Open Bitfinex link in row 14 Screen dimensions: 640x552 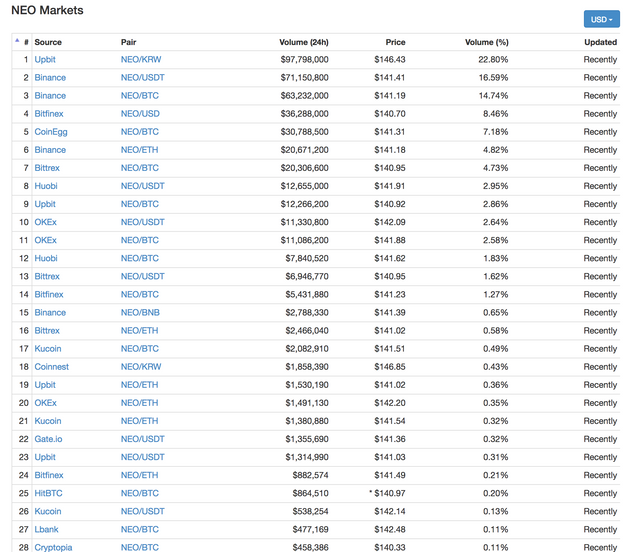pos(49,294)
